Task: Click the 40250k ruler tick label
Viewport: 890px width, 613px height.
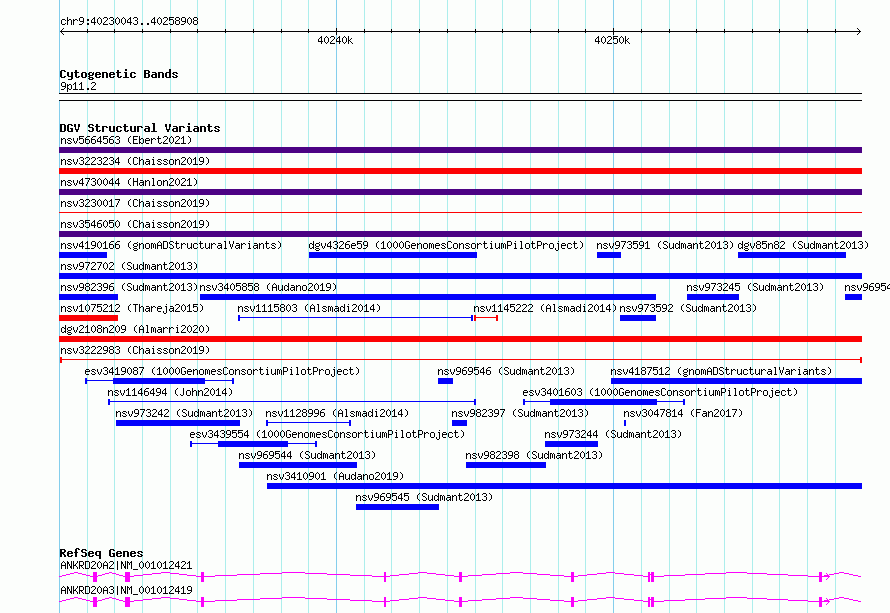Action: 612,40
